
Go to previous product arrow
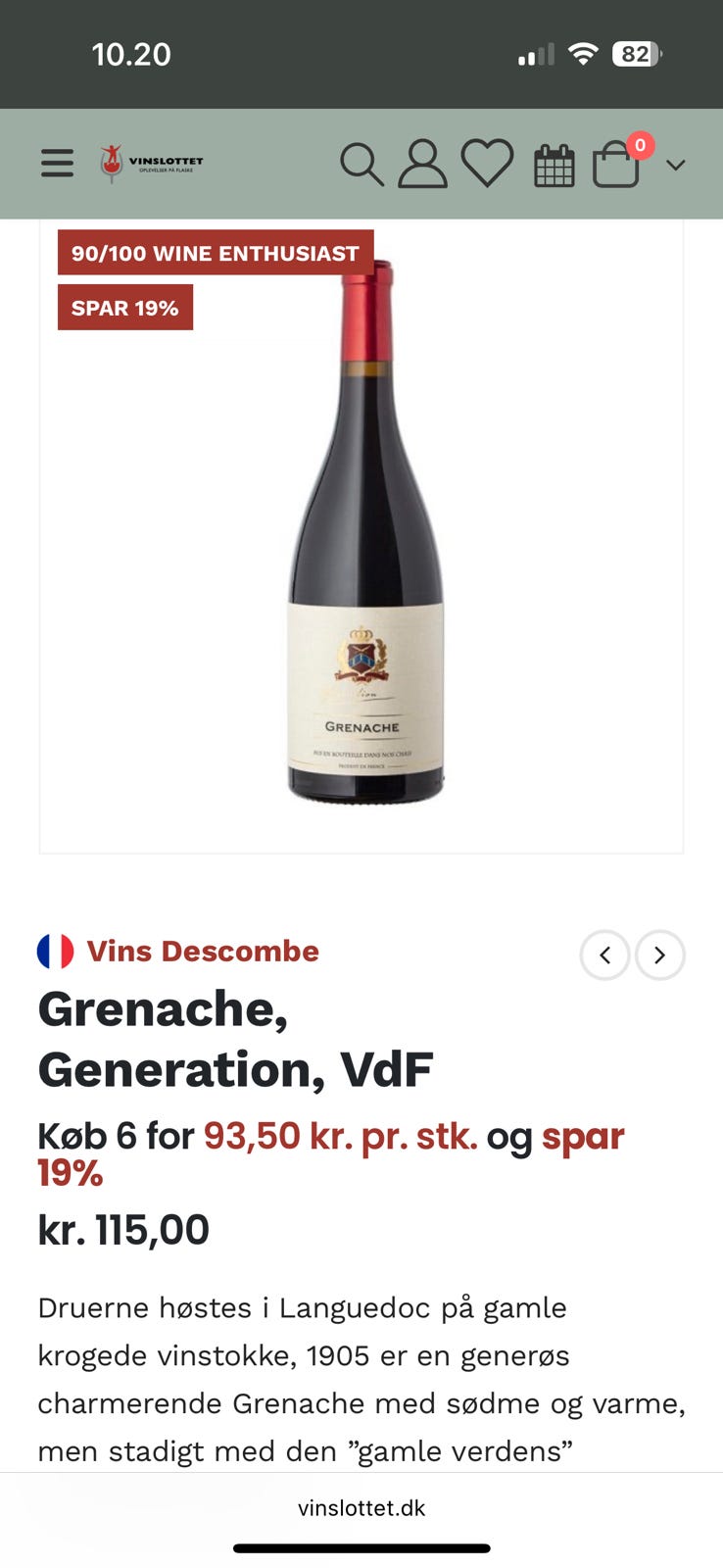coord(604,955)
